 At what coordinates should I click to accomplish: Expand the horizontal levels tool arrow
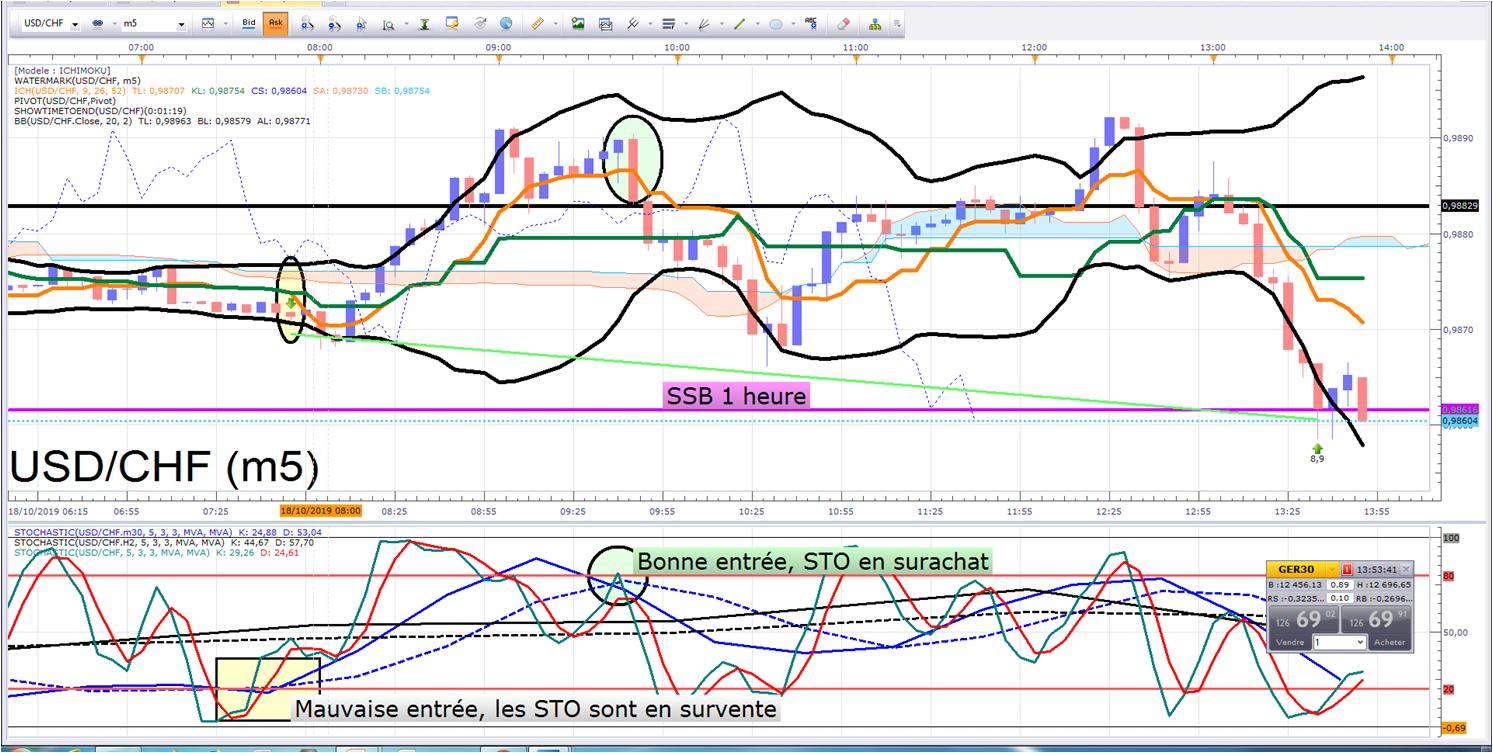pyautogui.click(x=686, y=23)
